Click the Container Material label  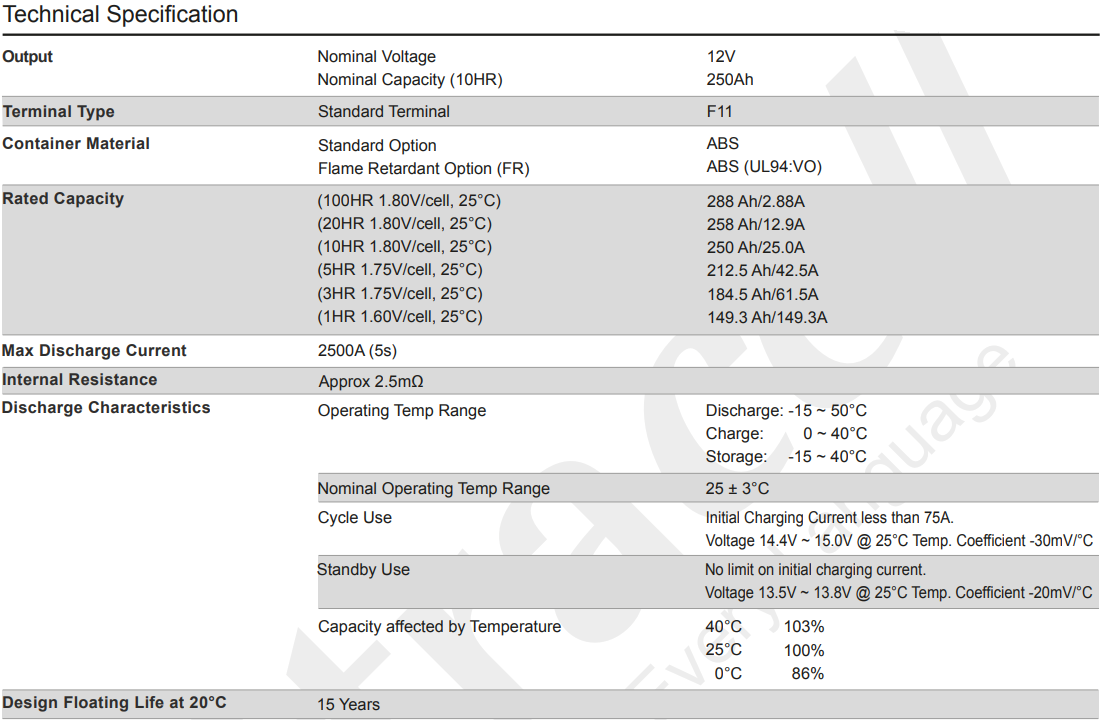pos(76,144)
